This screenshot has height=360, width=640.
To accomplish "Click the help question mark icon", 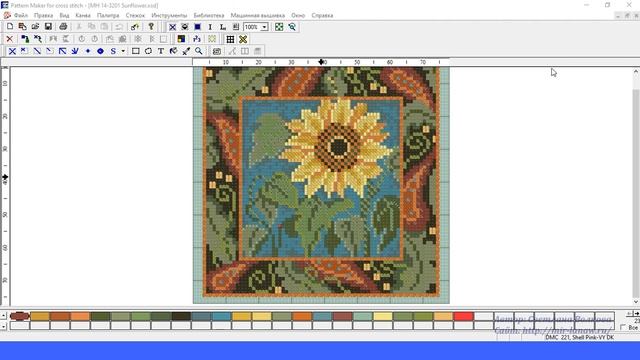I will [x=151, y=27].
